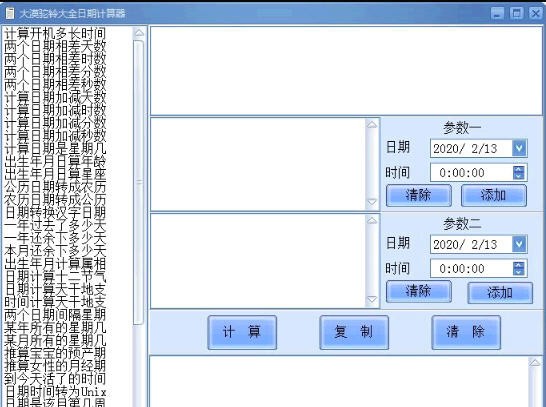Screen dimensions: 546x407
Task: Click the 清除 button under 参数一
Action: 419,195
